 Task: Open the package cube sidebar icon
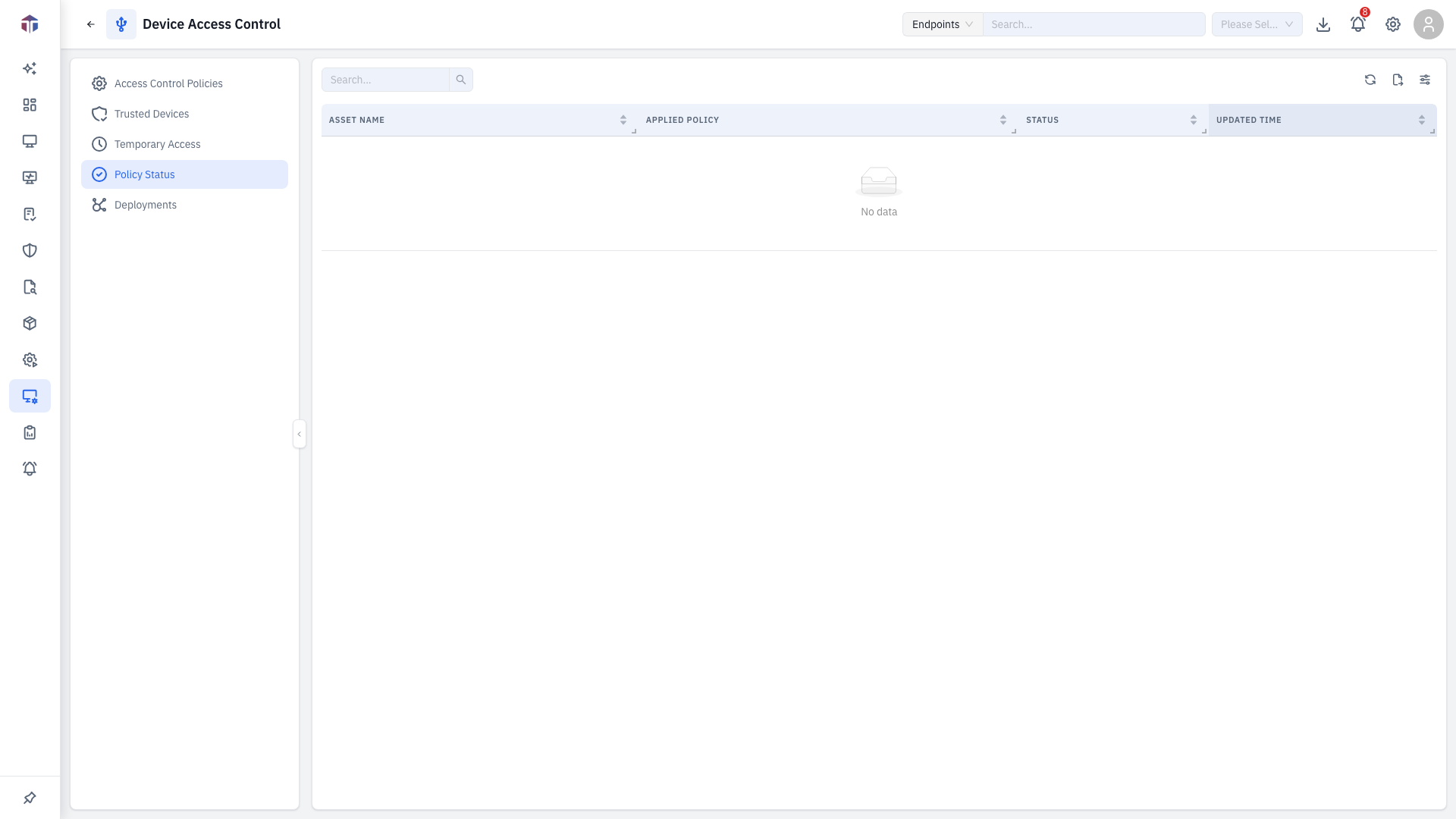pyautogui.click(x=30, y=323)
